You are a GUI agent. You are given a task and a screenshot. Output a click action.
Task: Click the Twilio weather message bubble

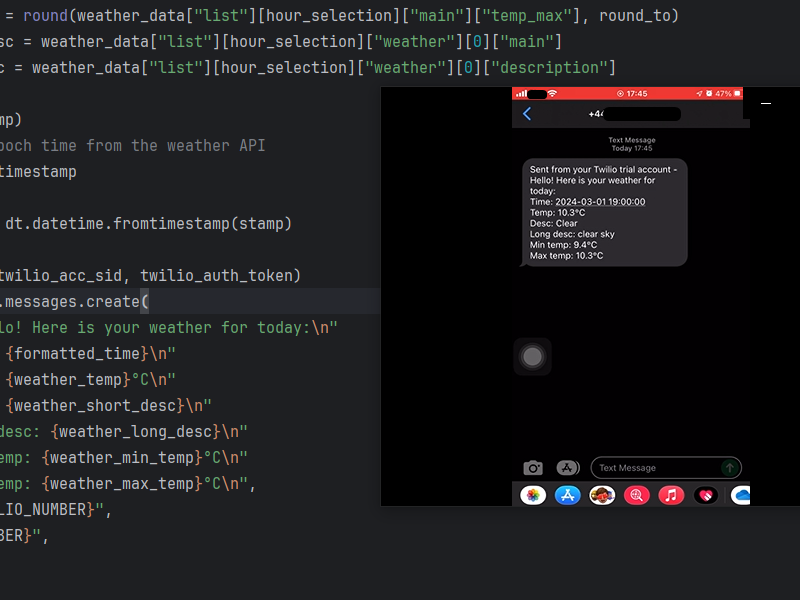point(604,212)
